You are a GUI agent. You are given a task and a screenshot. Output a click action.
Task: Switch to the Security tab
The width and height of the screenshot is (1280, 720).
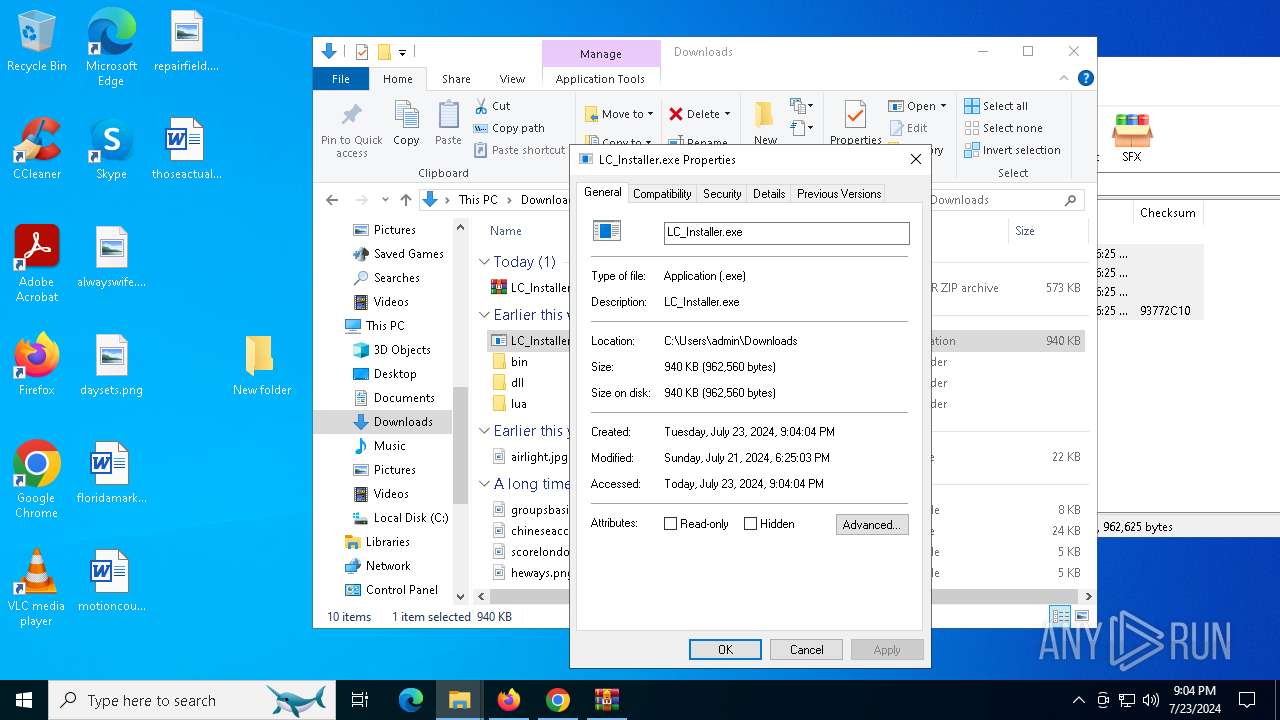click(722, 194)
